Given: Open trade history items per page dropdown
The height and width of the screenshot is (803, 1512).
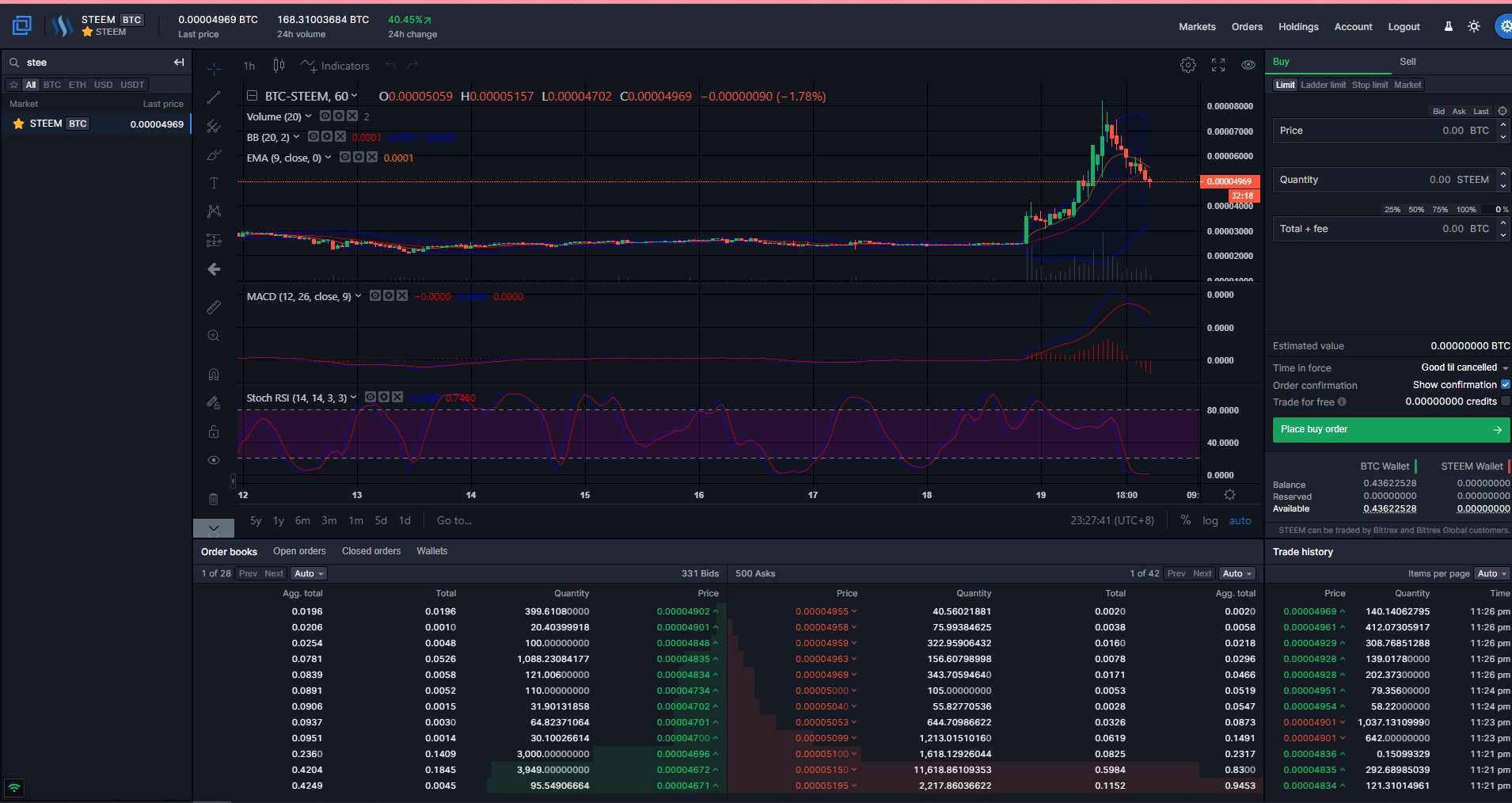Looking at the screenshot, I should (1492, 573).
